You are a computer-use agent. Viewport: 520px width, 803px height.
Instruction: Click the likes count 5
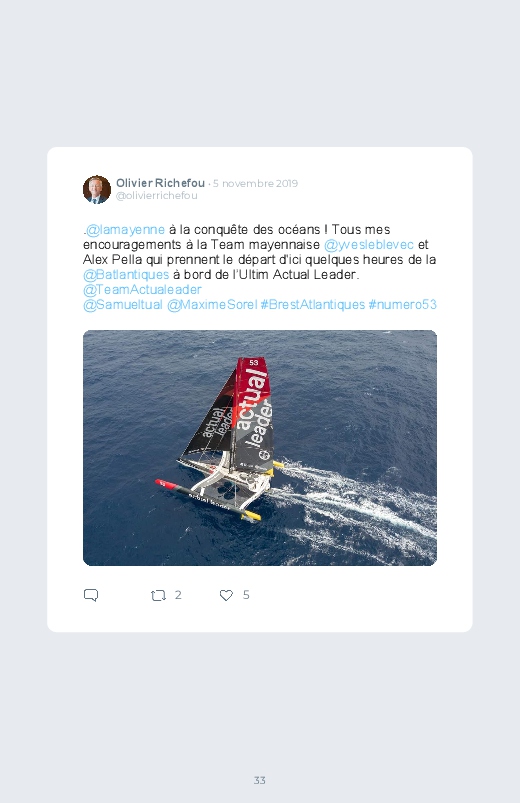pos(246,595)
